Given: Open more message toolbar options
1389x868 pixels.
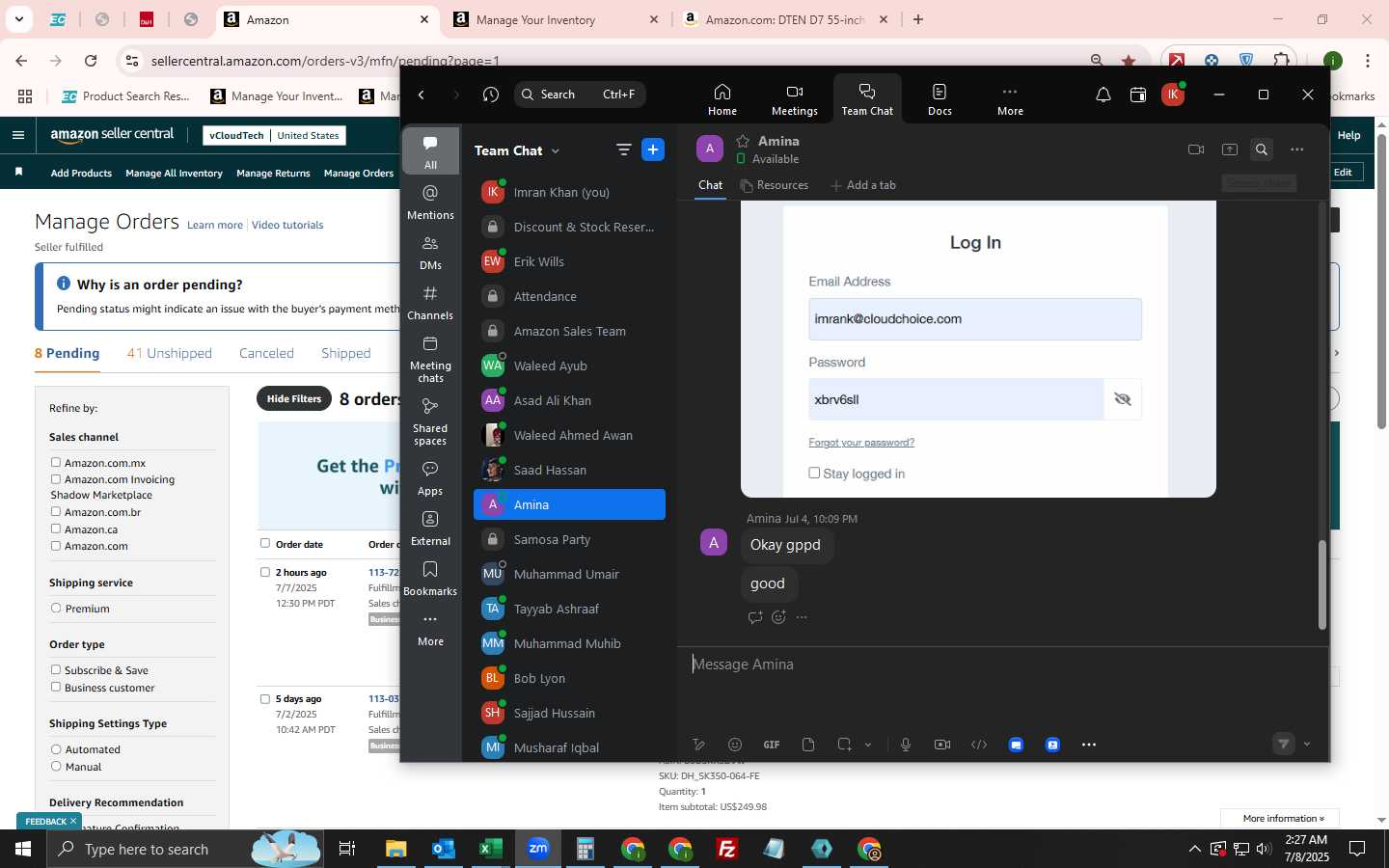Looking at the screenshot, I should click(x=1089, y=745).
